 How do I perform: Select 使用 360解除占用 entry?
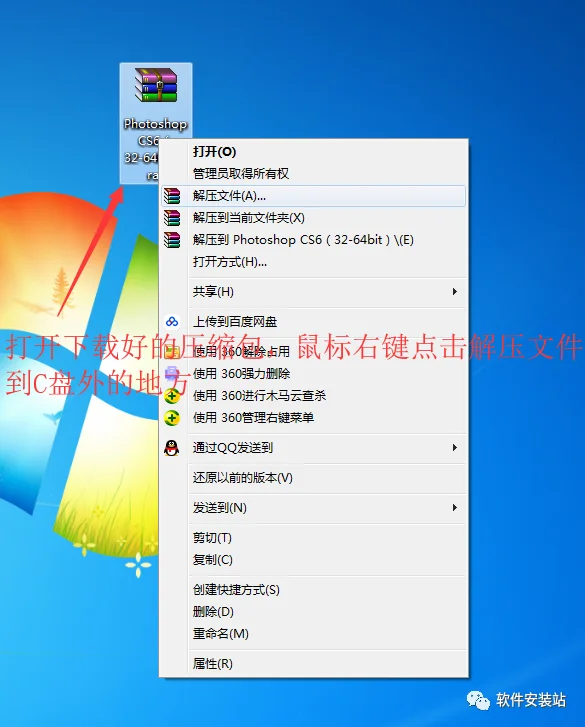pos(313,351)
